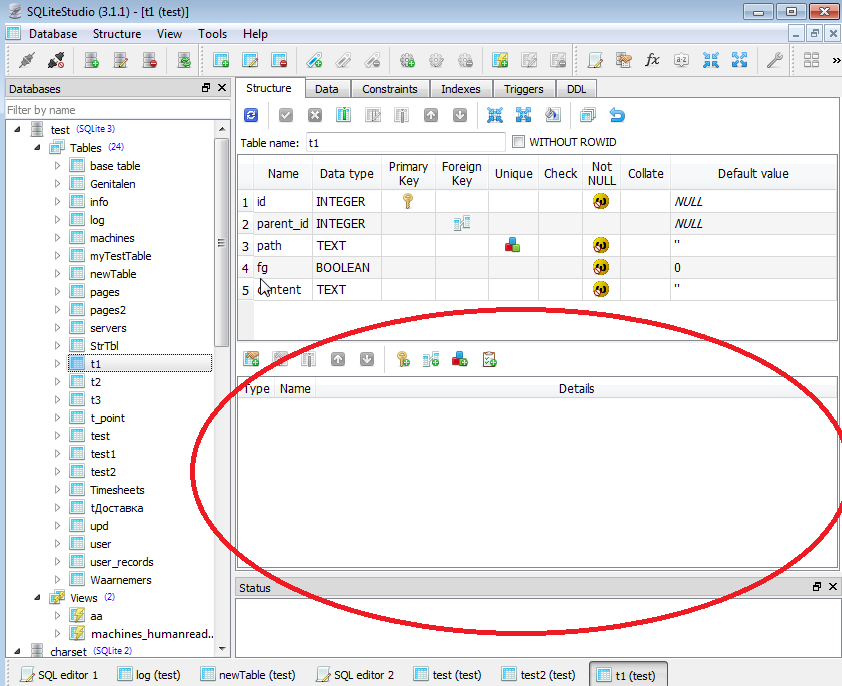This screenshot has width=842, height=686.
Task: Collapse the Views group
Action: (x=37, y=597)
